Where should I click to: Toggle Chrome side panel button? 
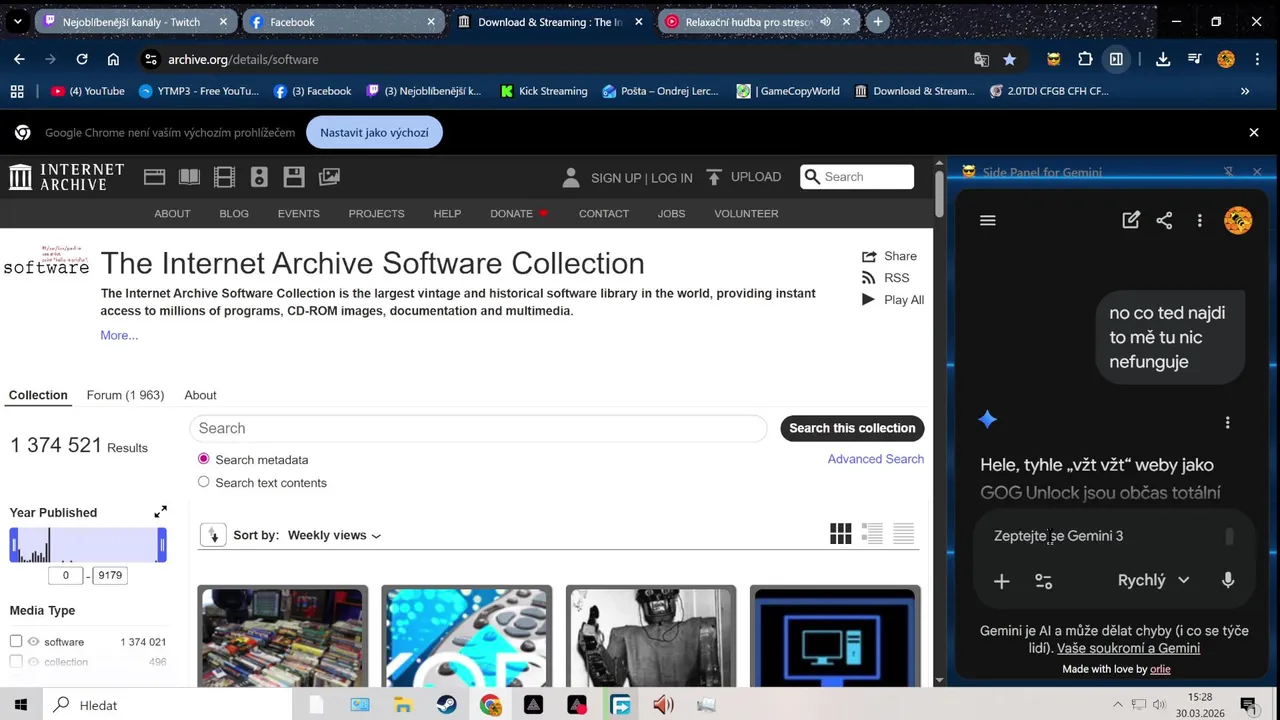tap(1116, 59)
